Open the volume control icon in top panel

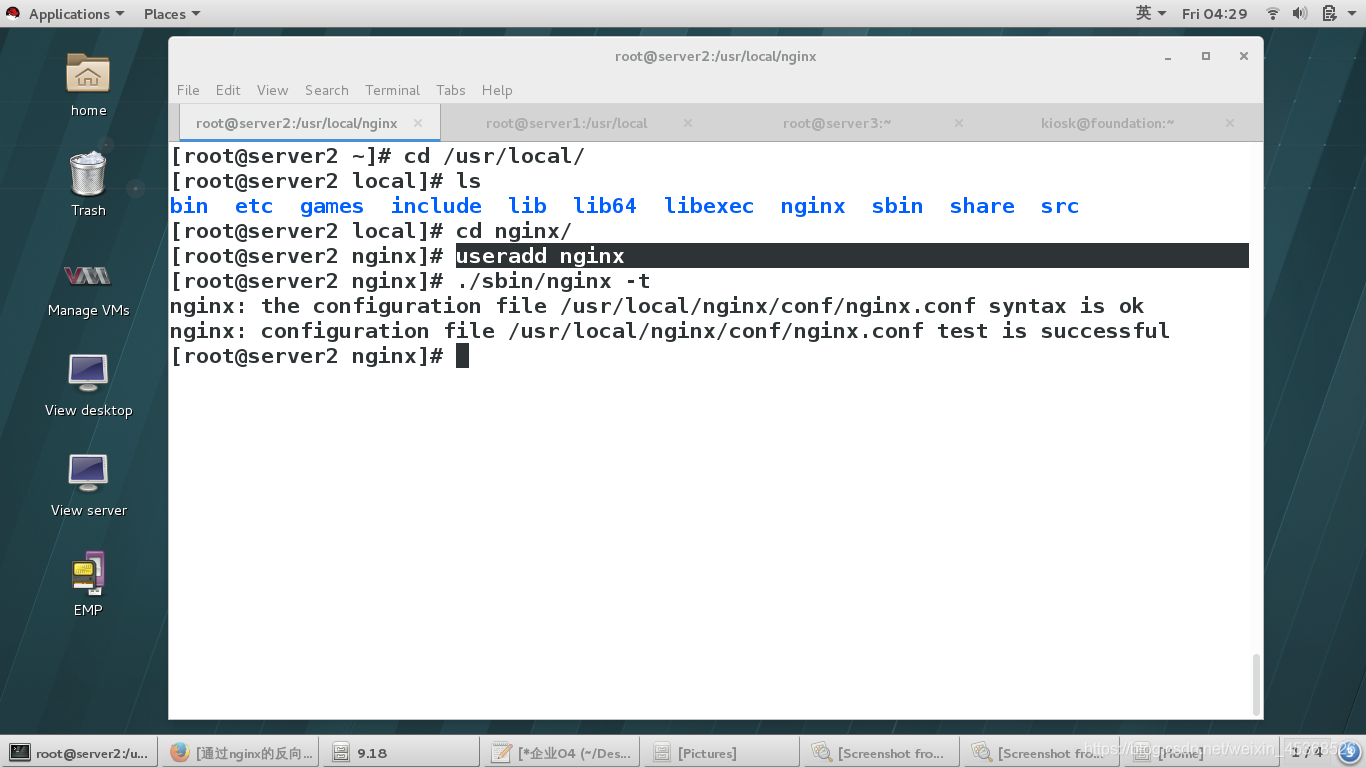[x=1300, y=14]
